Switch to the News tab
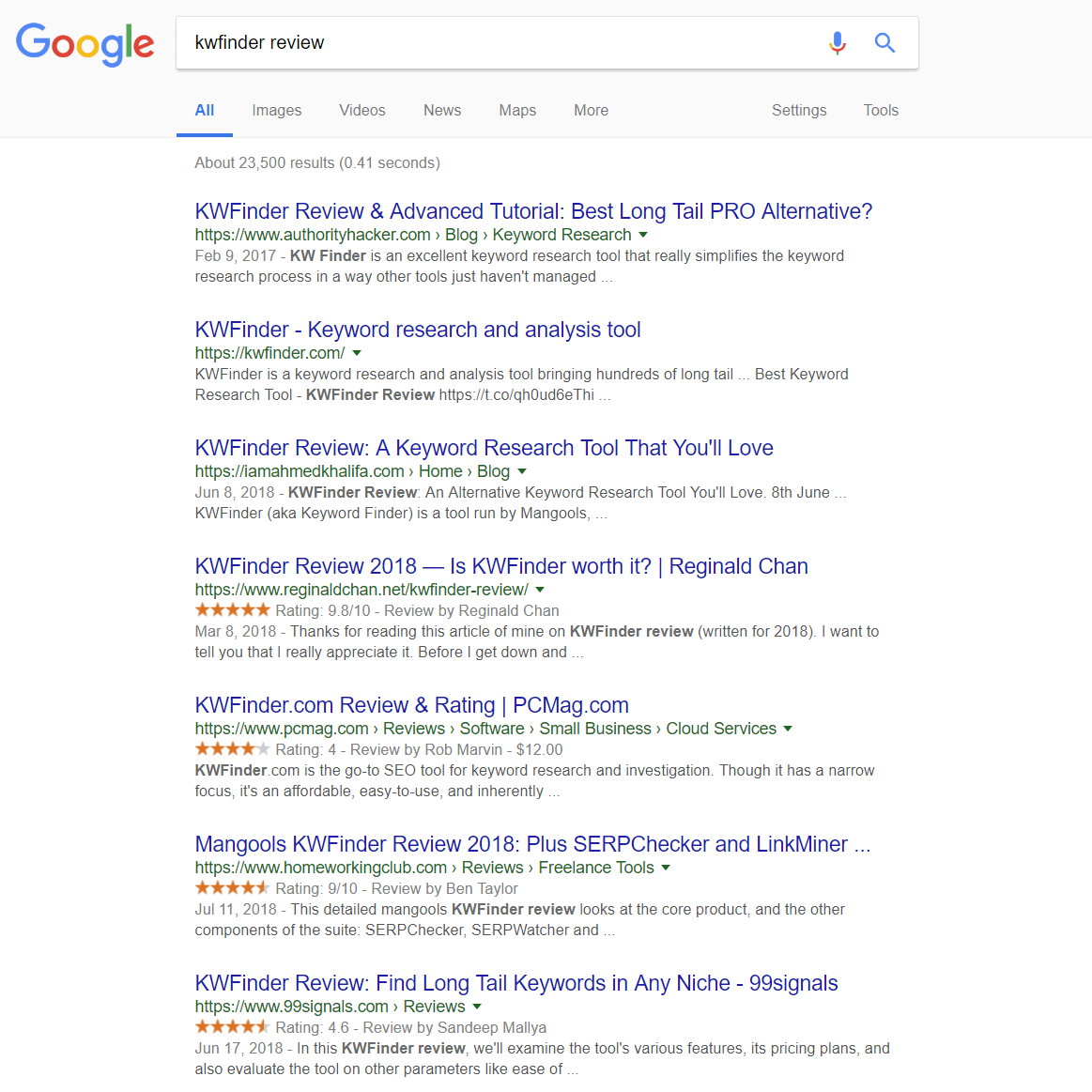 click(442, 111)
